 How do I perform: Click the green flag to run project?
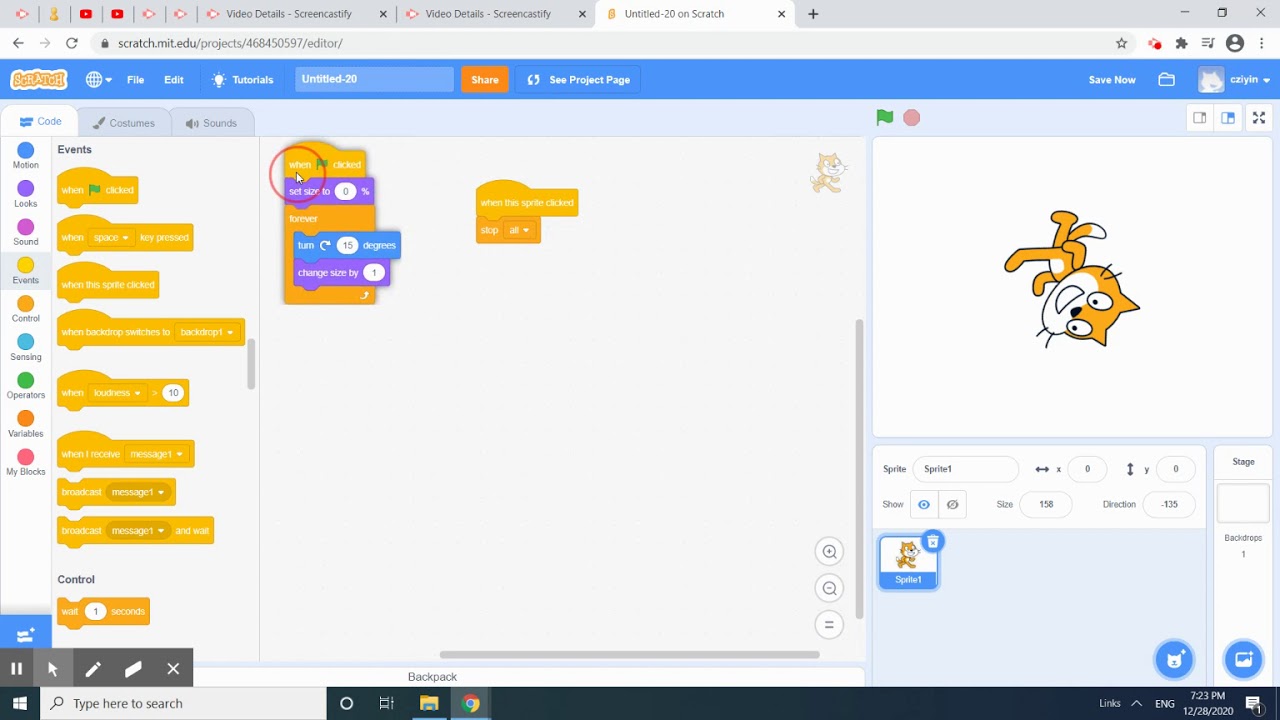tap(884, 118)
